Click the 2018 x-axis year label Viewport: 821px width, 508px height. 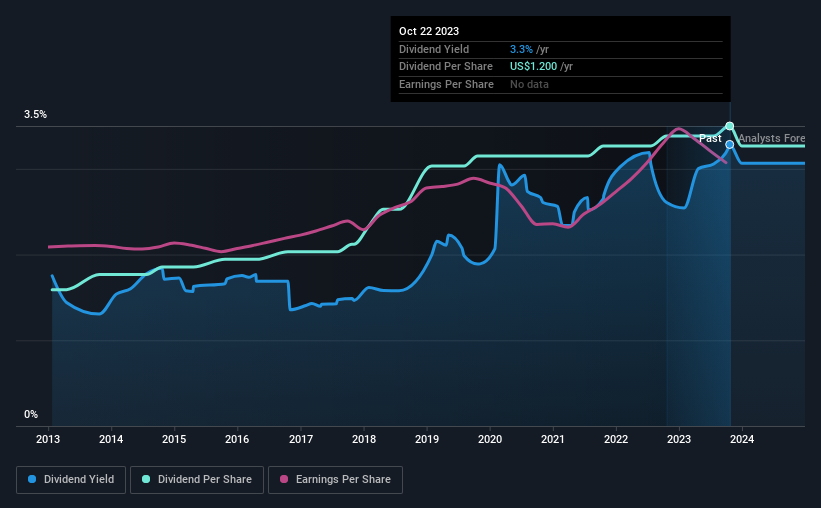pyautogui.click(x=364, y=439)
